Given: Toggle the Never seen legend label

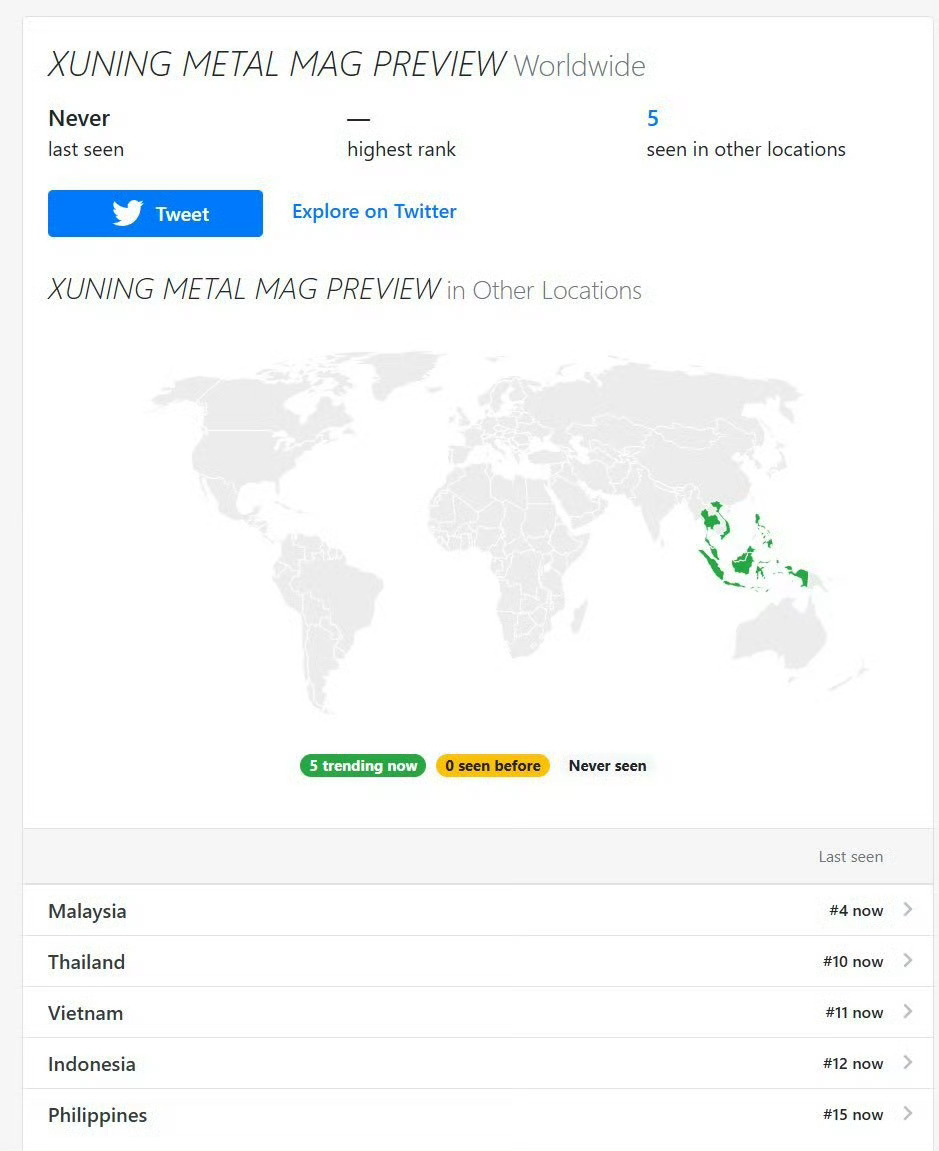Looking at the screenshot, I should click(607, 766).
